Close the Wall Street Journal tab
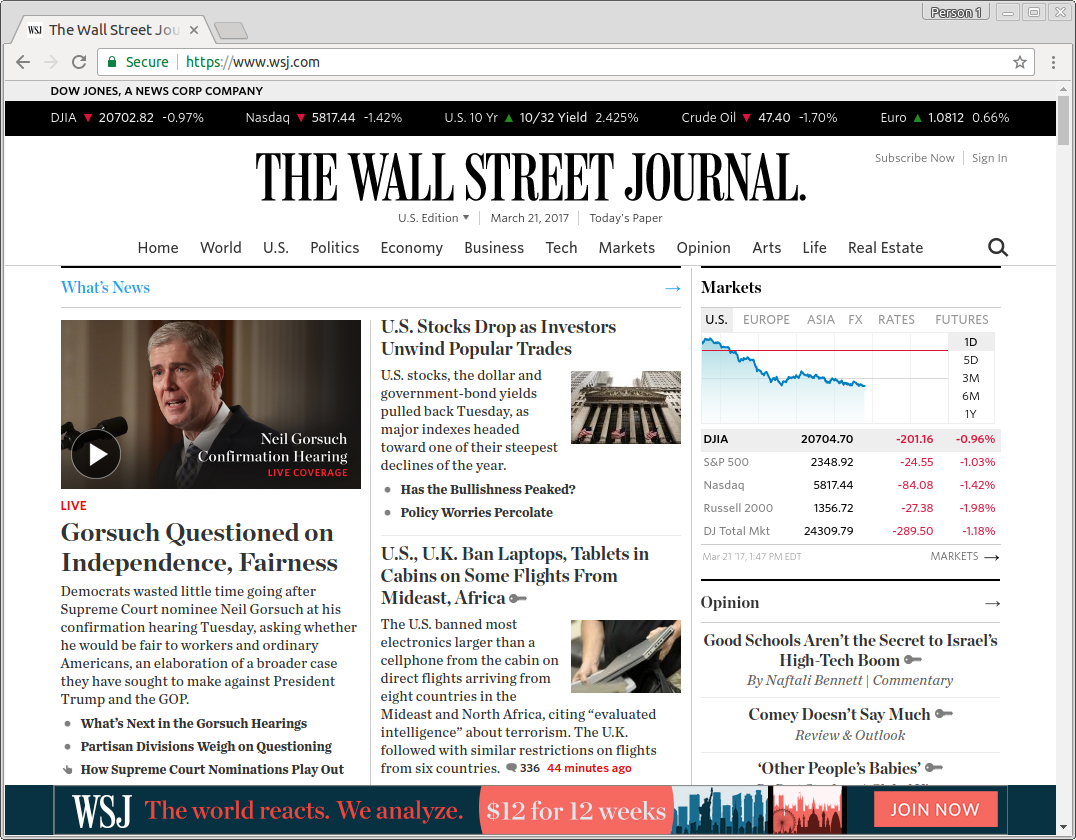Screen dimensions: 1076x840 194,30
